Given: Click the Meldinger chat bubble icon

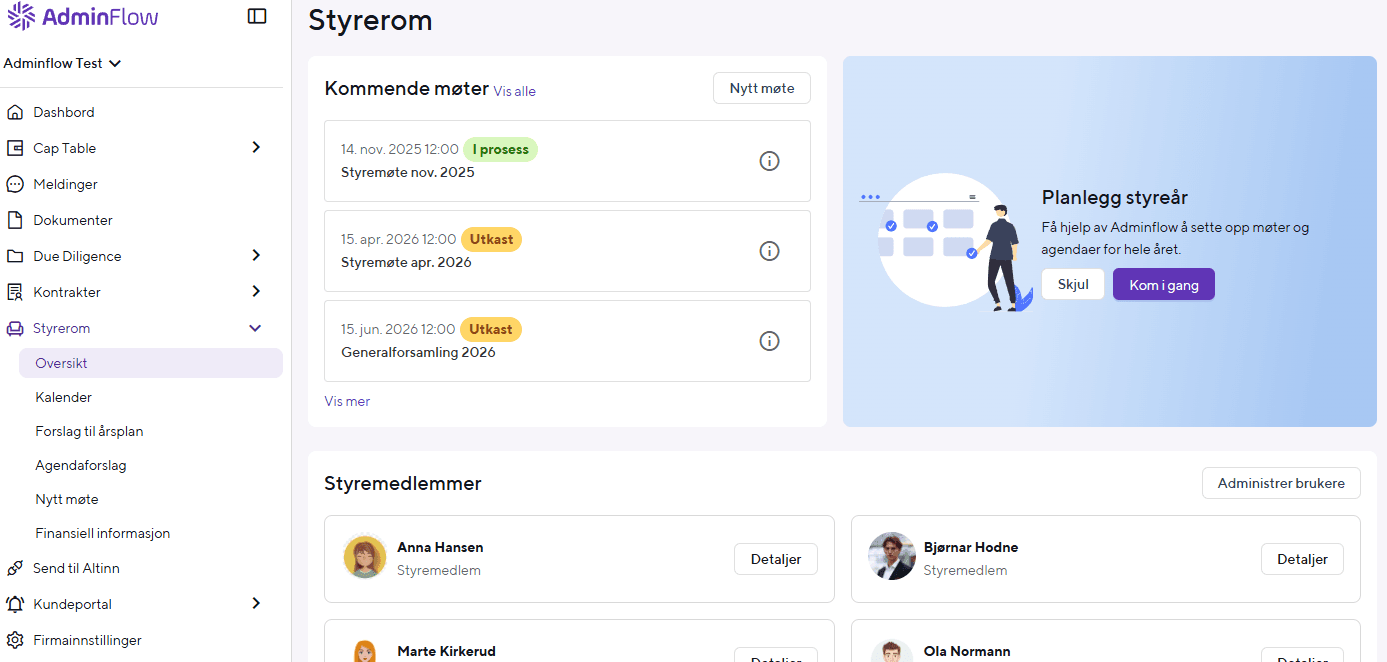Looking at the screenshot, I should pyautogui.click(x=15, y=184).
